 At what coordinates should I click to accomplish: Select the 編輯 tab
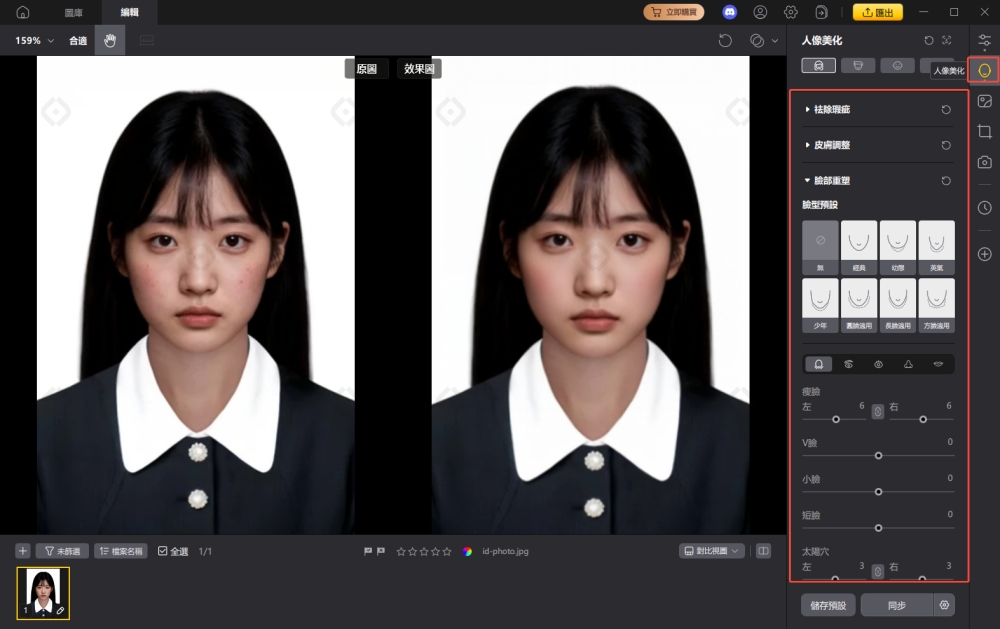coord(130,12)
